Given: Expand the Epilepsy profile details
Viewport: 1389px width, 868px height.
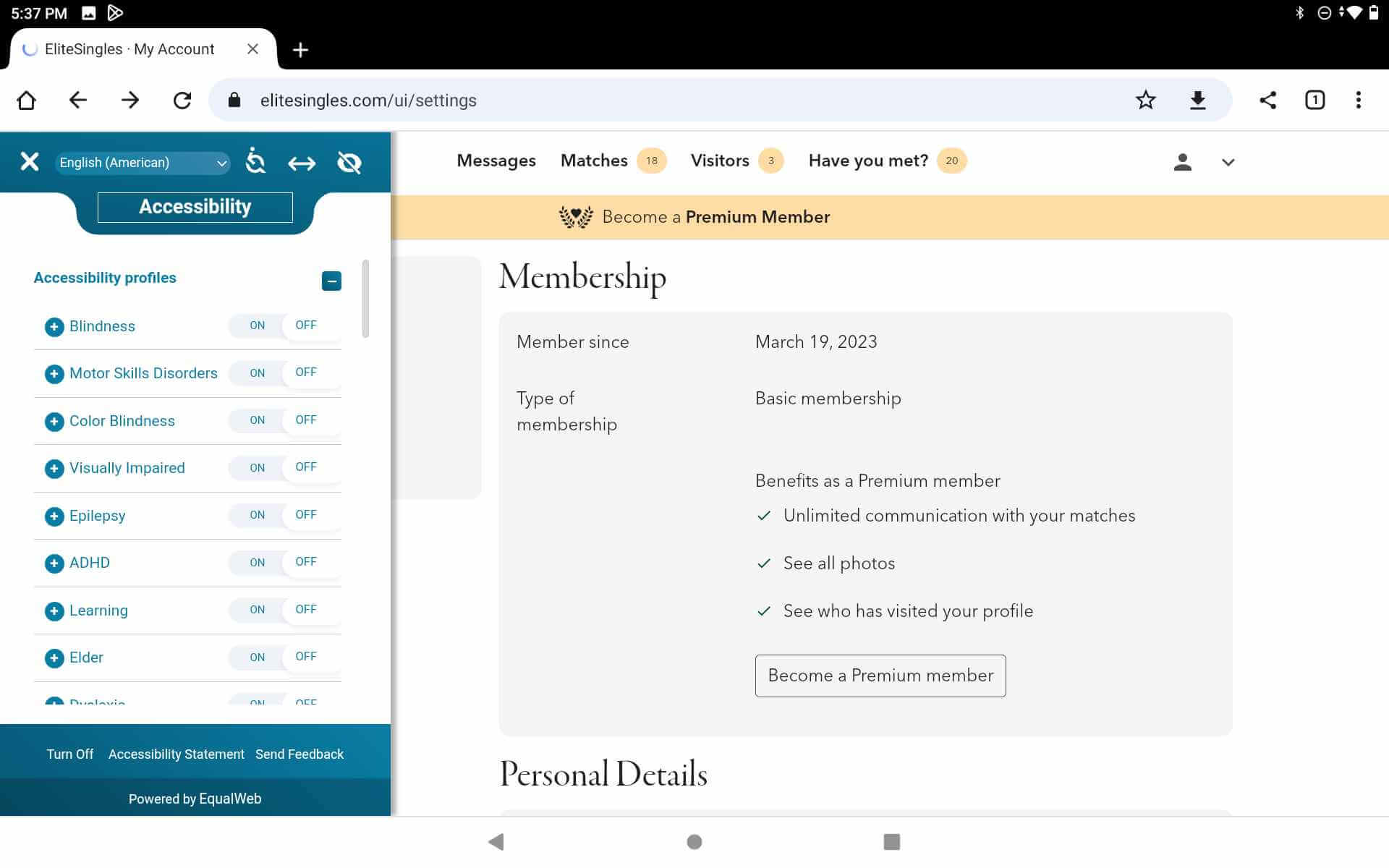Looking at the screenshot, I should coord(54,516).
